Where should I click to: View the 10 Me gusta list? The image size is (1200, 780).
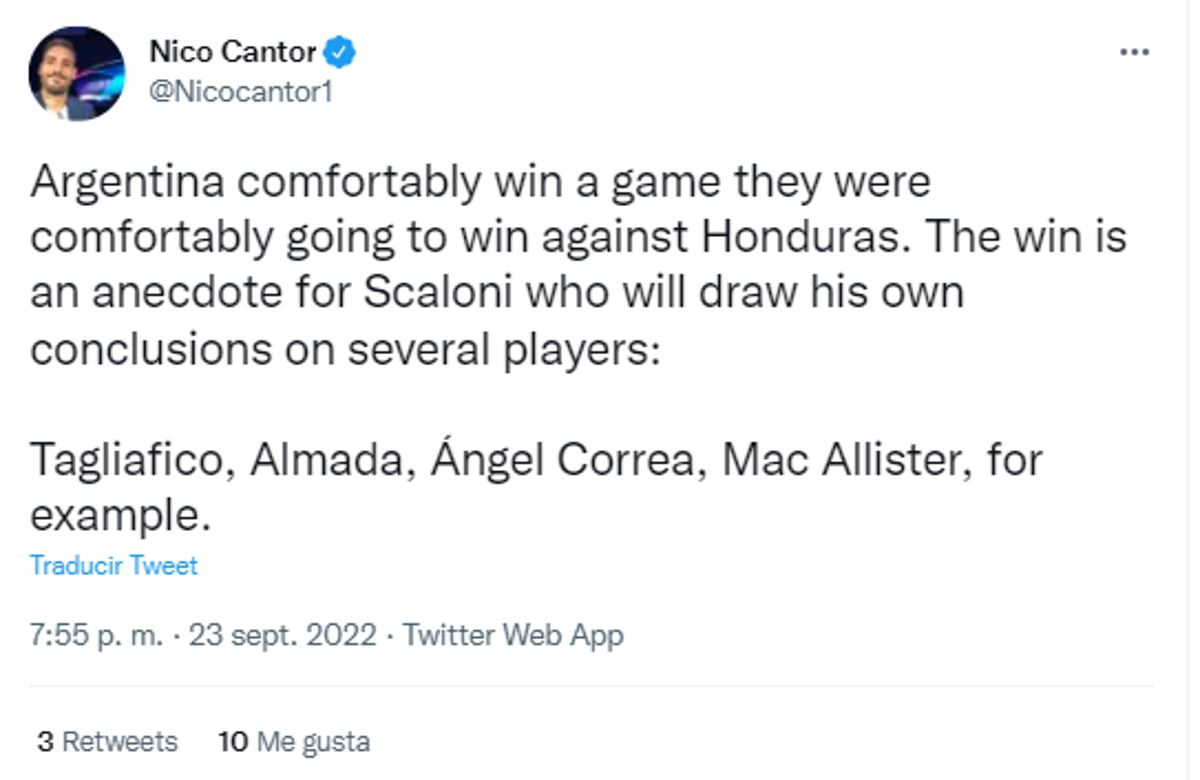point(294,742)
